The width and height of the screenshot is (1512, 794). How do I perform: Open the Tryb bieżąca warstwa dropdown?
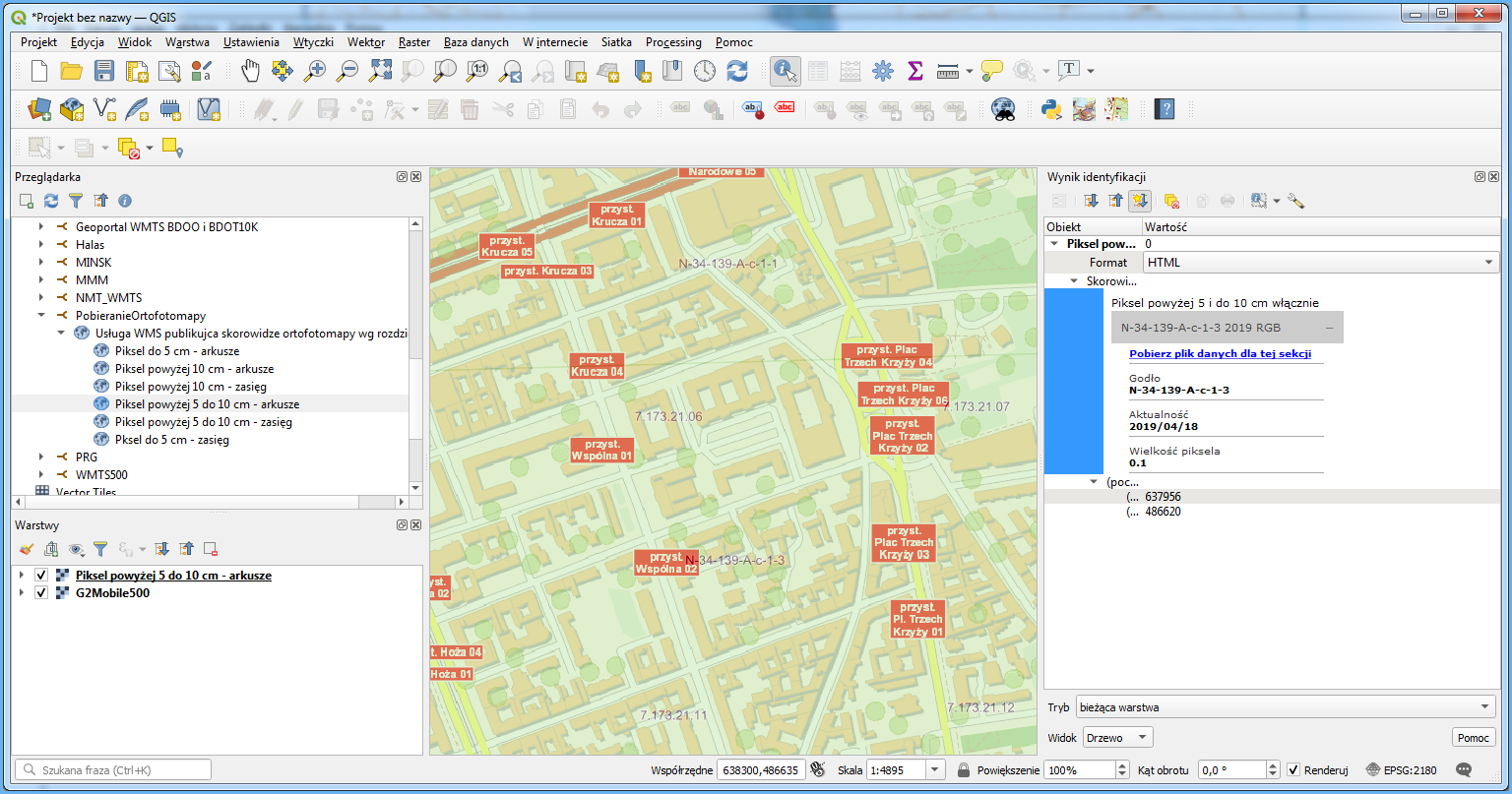[1286, 707]
